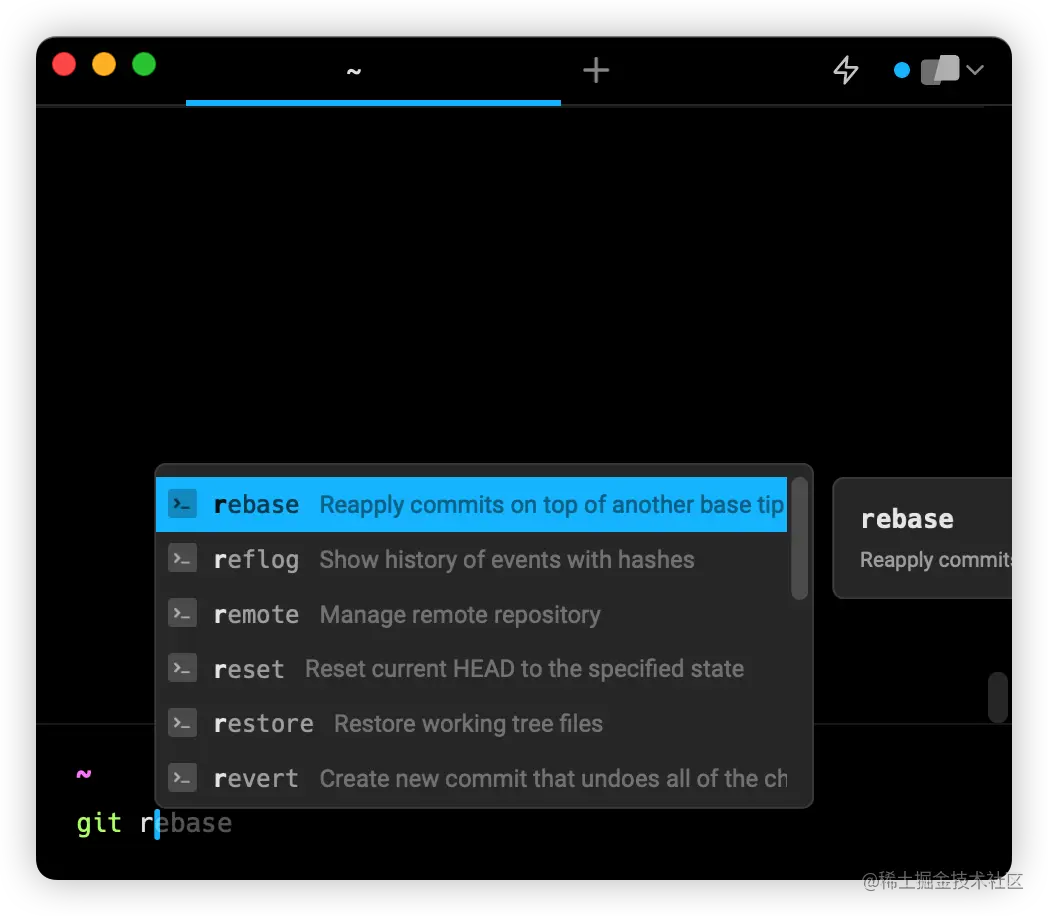1048x916 pixels.
Task: Open the profile avatar menu
Action: 940,69
